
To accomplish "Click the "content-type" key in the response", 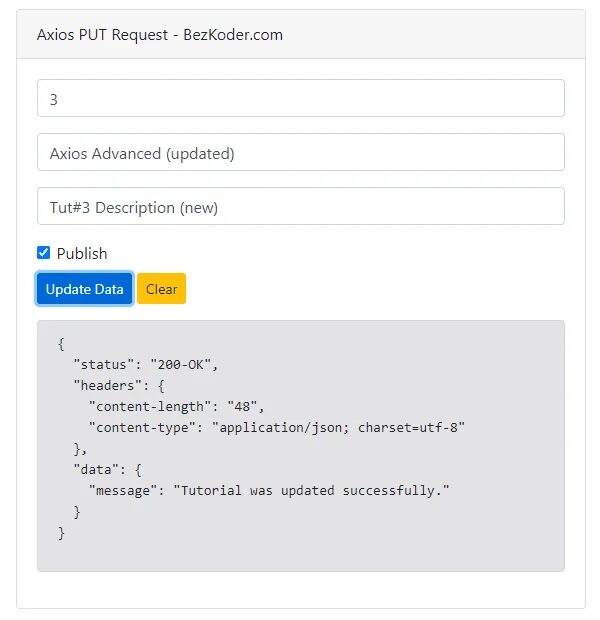I will [x=140, y=427].
